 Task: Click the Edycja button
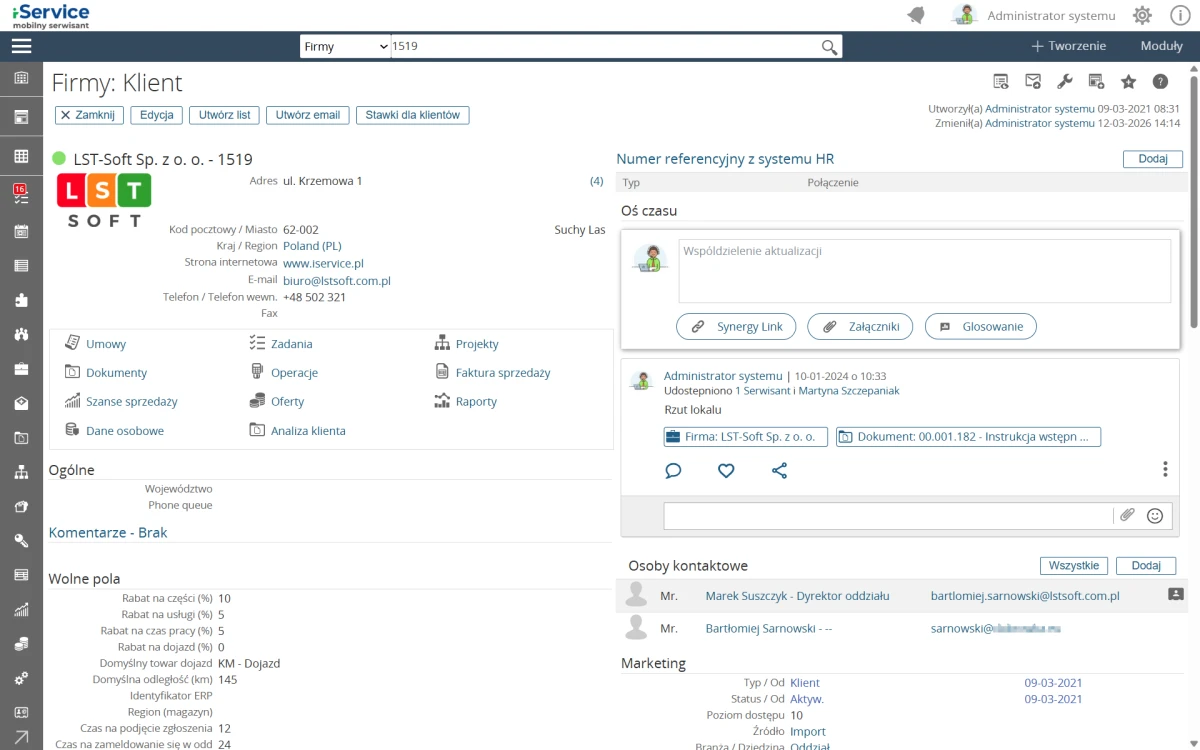pos(157,115)
